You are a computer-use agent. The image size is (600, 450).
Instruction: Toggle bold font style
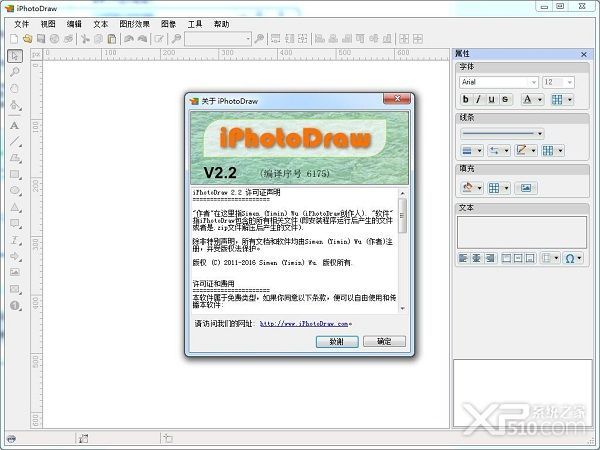465,99
